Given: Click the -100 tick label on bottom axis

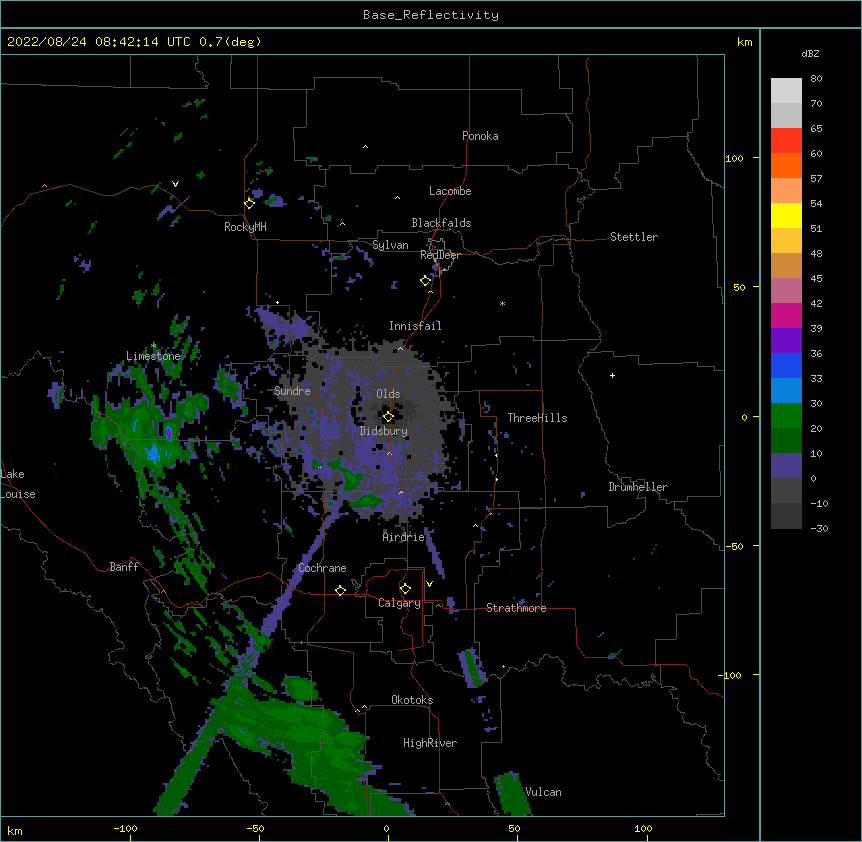Looking at the screenshot, I should 126,828.
